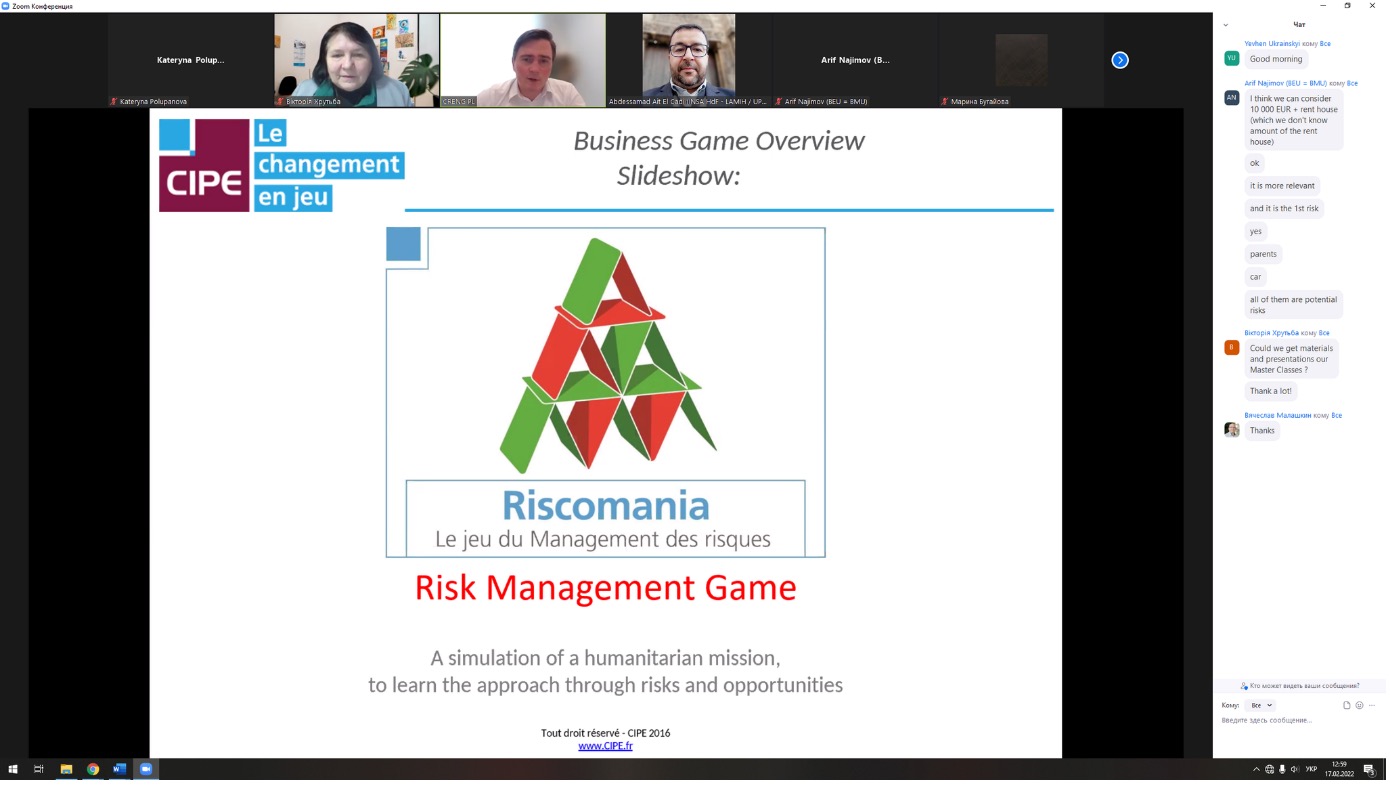Click the 'Good morning' chat message
The width and height of the screenshot is (1390, 785).
[1276, 59]
